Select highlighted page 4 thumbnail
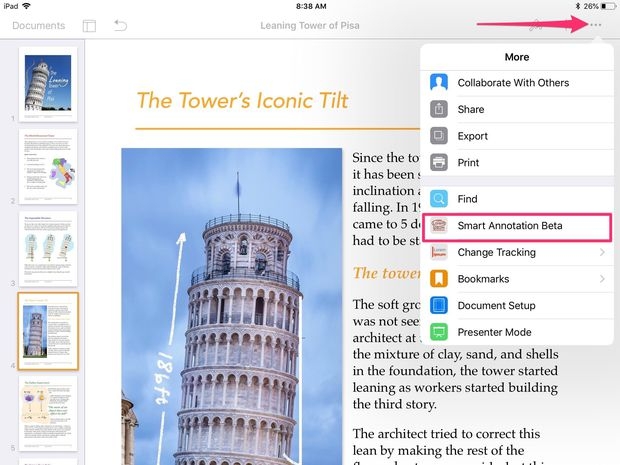620x465 pixels. coord(48,331)
